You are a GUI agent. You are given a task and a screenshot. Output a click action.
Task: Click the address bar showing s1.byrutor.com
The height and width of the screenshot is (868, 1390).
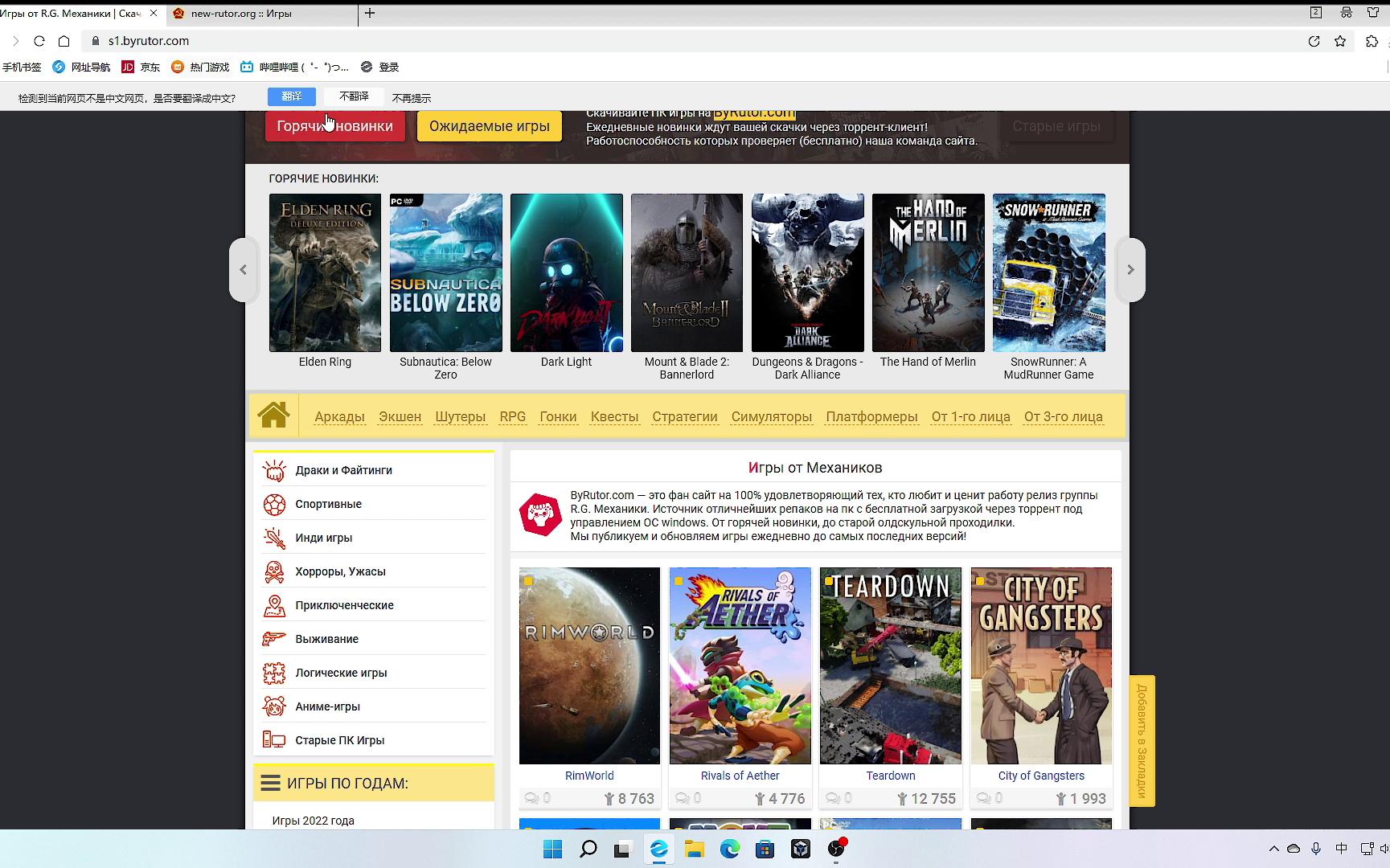691,41
